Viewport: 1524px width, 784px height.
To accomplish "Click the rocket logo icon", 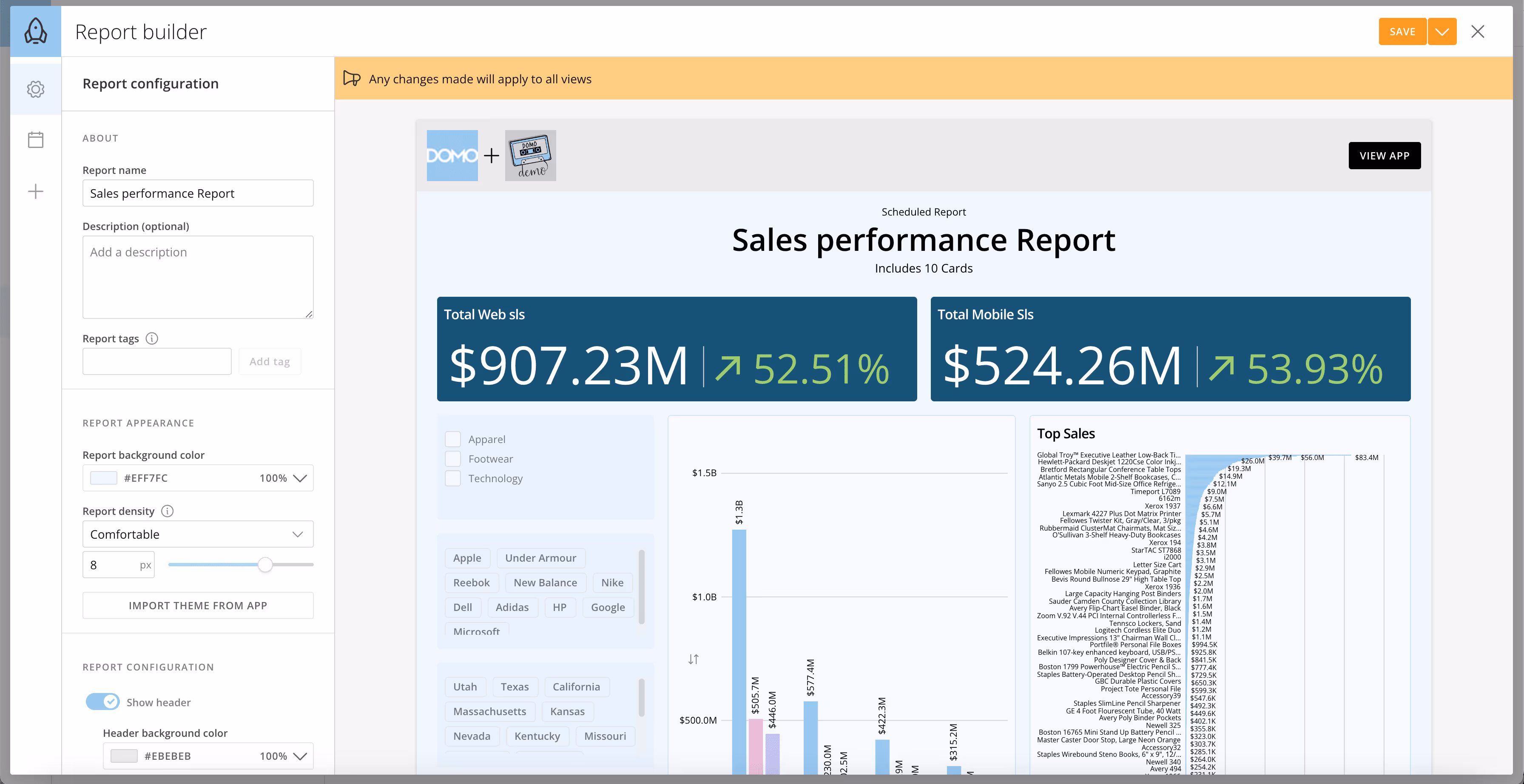I will tap(35, 31).
